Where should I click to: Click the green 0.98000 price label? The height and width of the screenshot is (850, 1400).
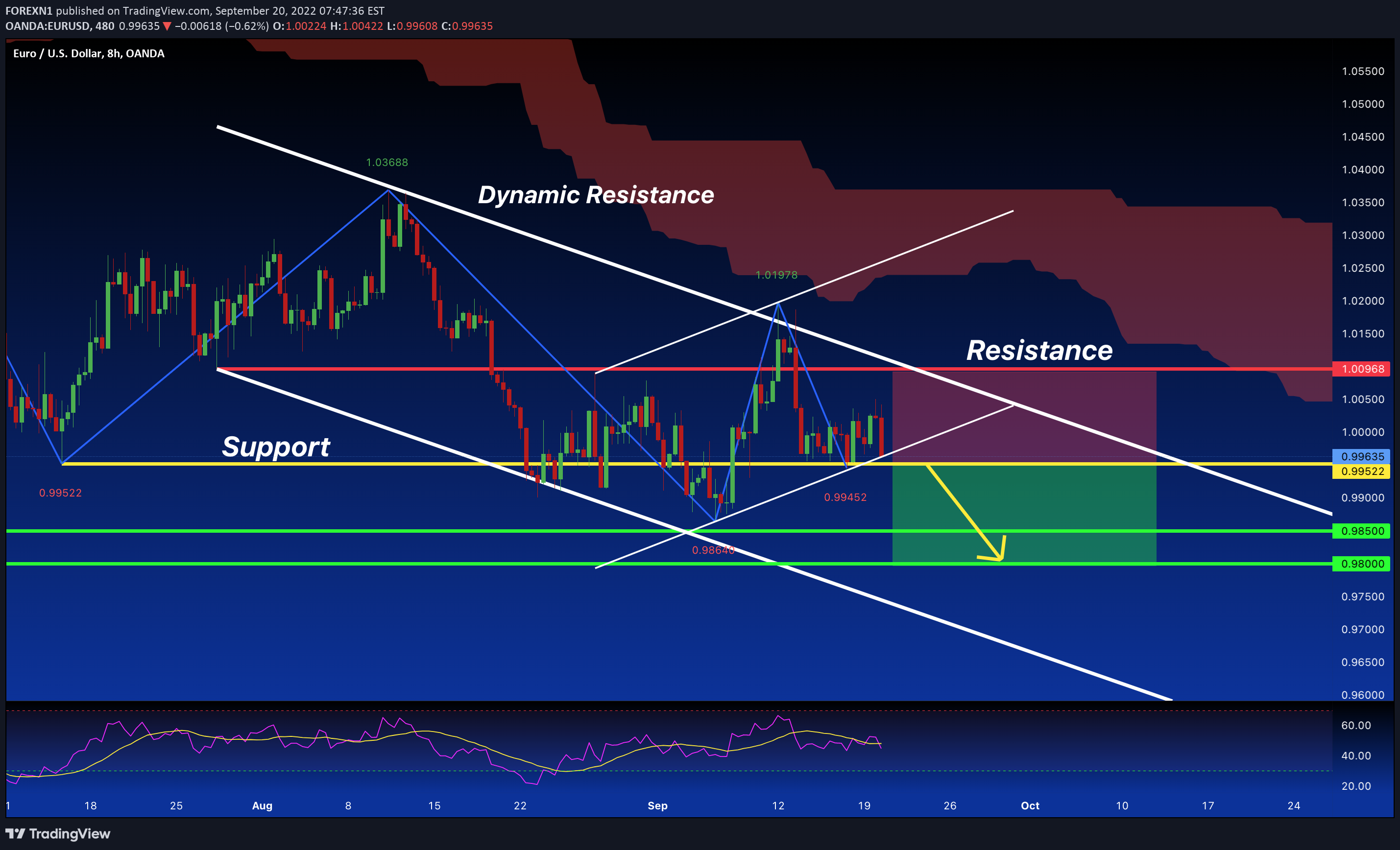[1361, 564]
